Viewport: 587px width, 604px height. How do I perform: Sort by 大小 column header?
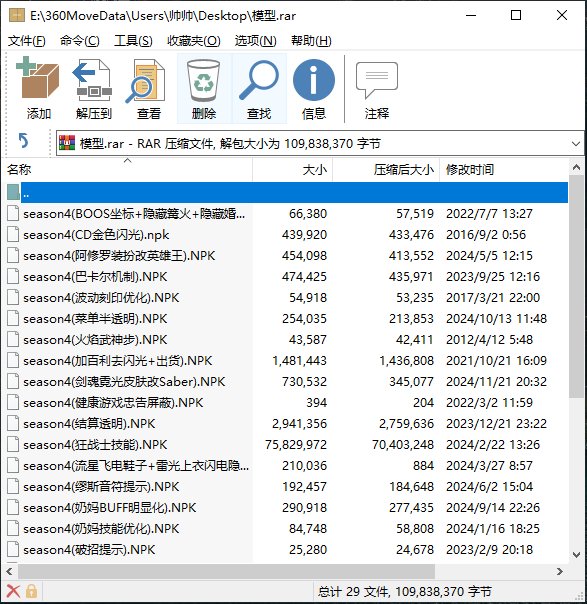[x=293, y=169]
